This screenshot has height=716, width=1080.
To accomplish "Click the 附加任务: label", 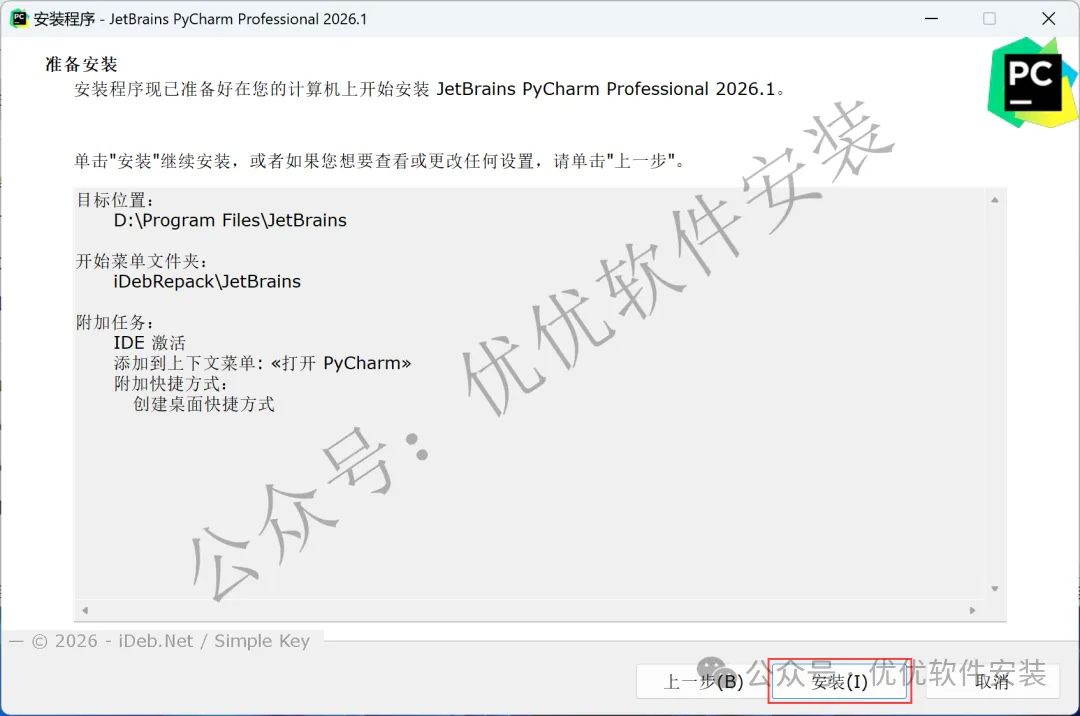I will click(114, 322).
